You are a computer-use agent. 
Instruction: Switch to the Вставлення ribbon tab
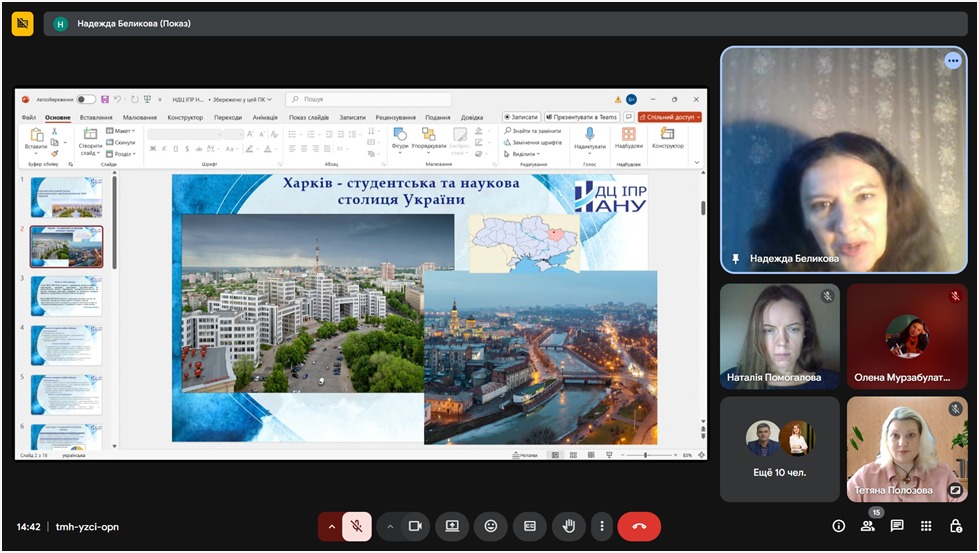(x=96, y=117)
